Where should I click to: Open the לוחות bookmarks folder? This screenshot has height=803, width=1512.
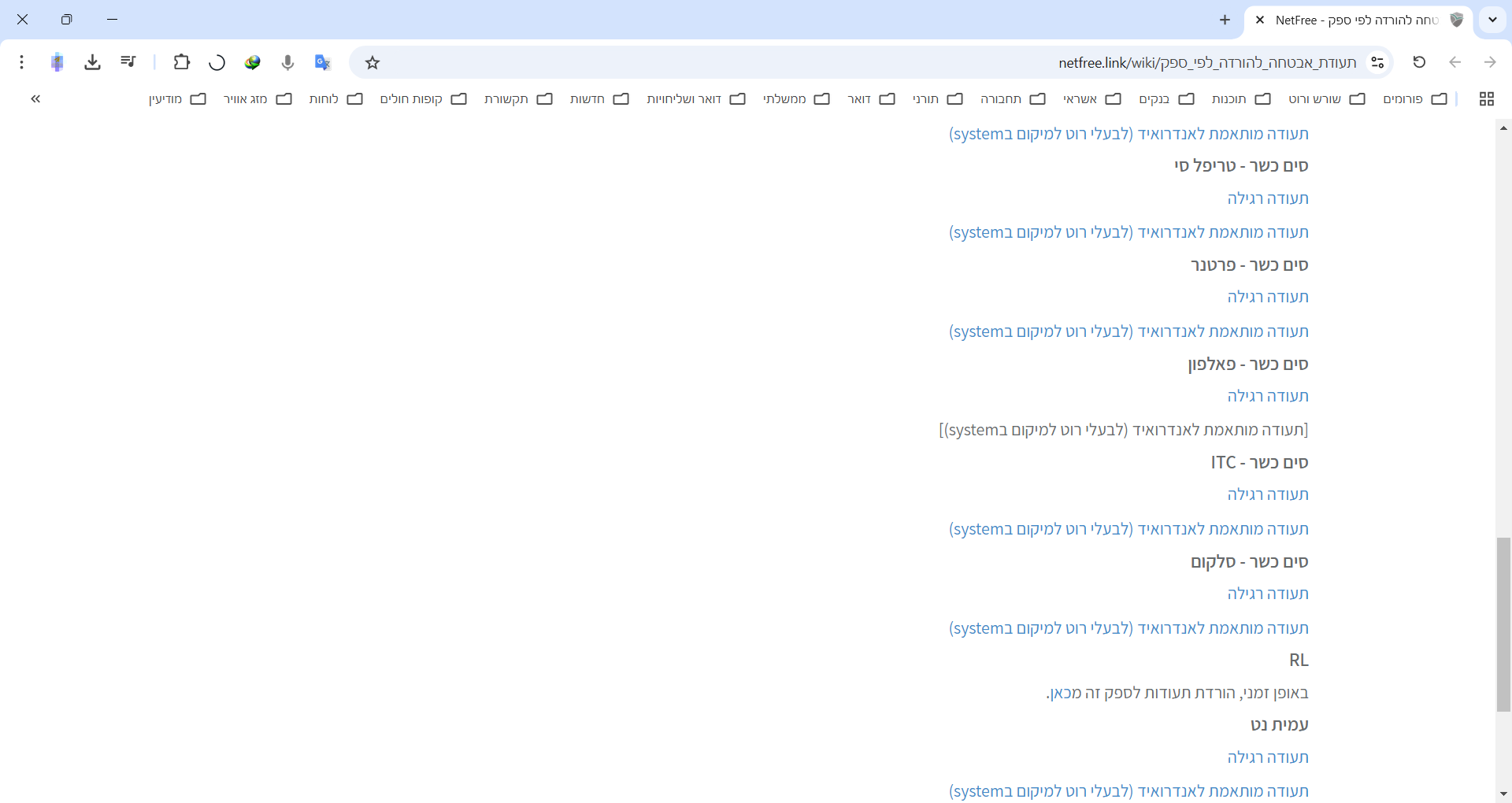pyautogui.click(x=335, y=98)
